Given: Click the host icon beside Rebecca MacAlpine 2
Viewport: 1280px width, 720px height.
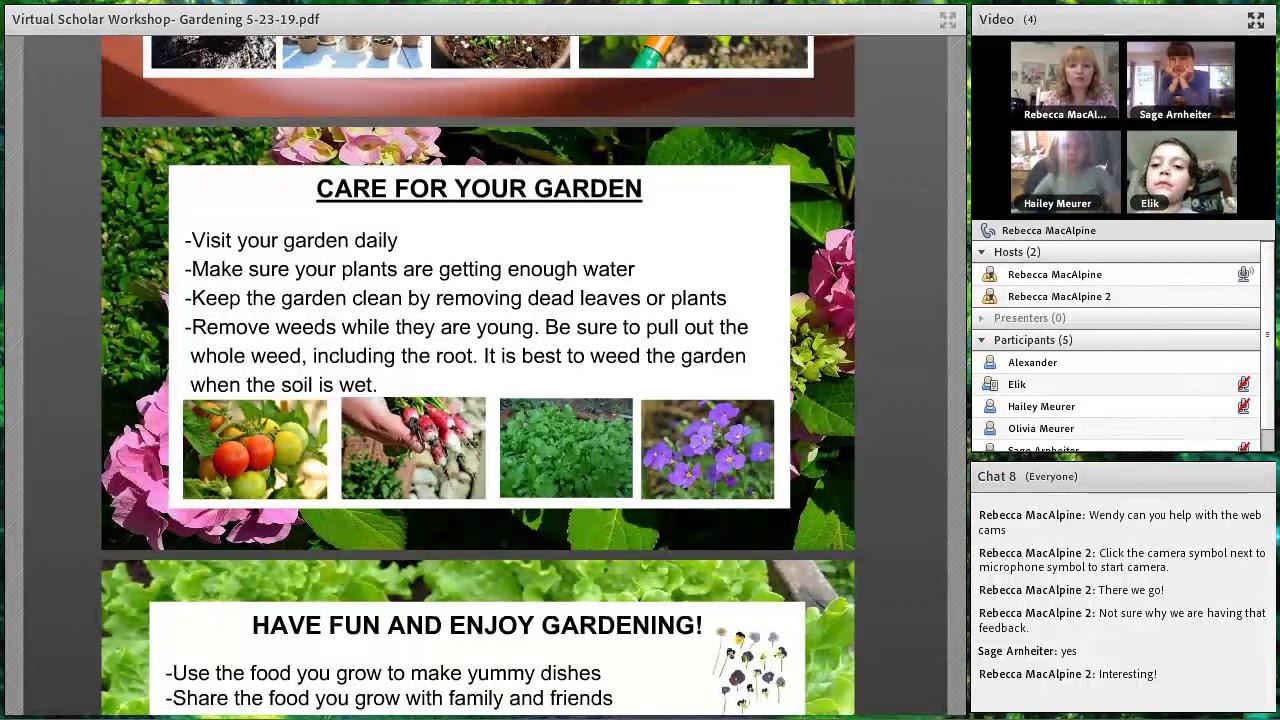Looking at the screenshot, I should (x=989, y=297).
